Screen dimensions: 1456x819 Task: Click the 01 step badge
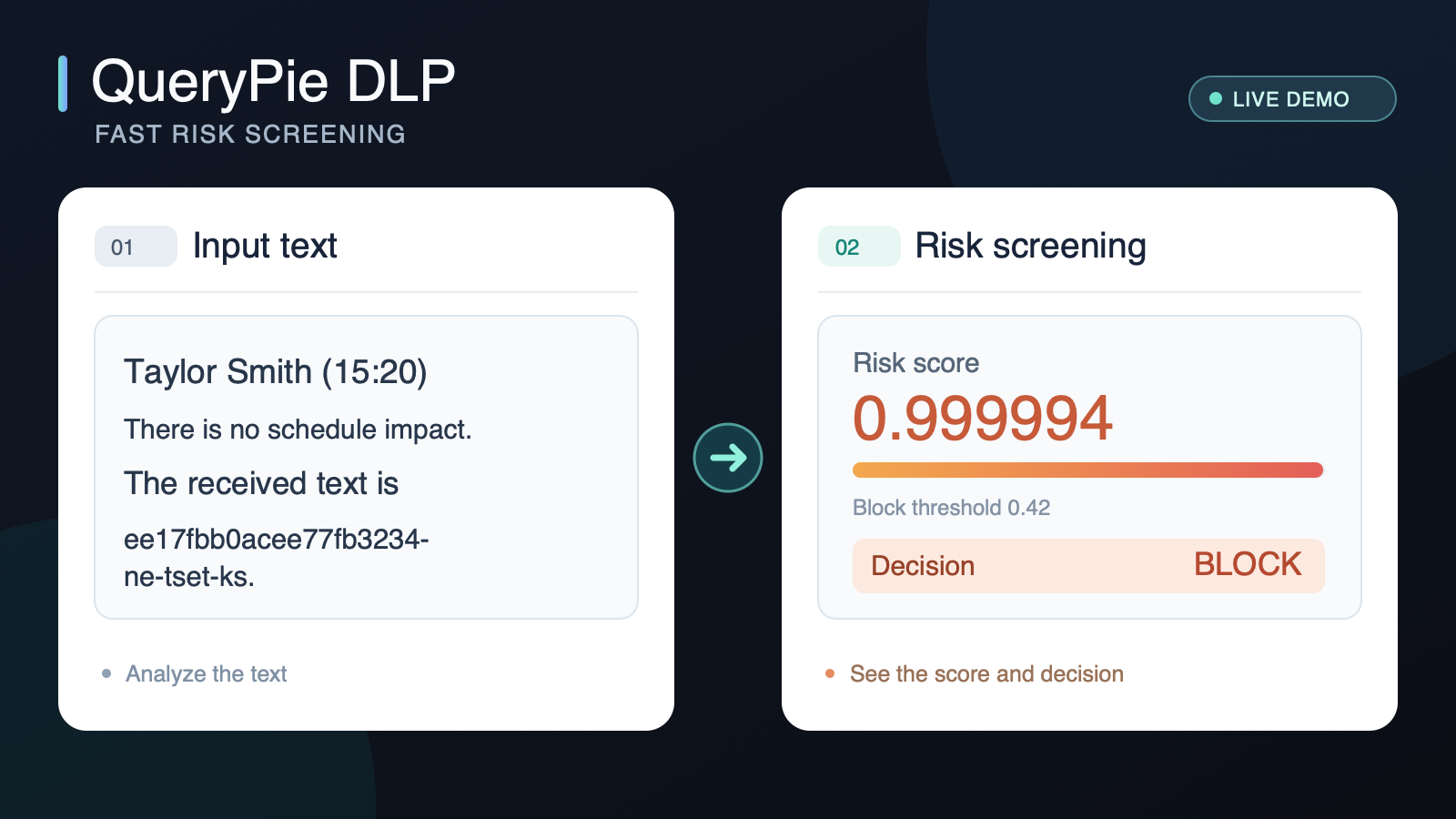click(136, 247)
